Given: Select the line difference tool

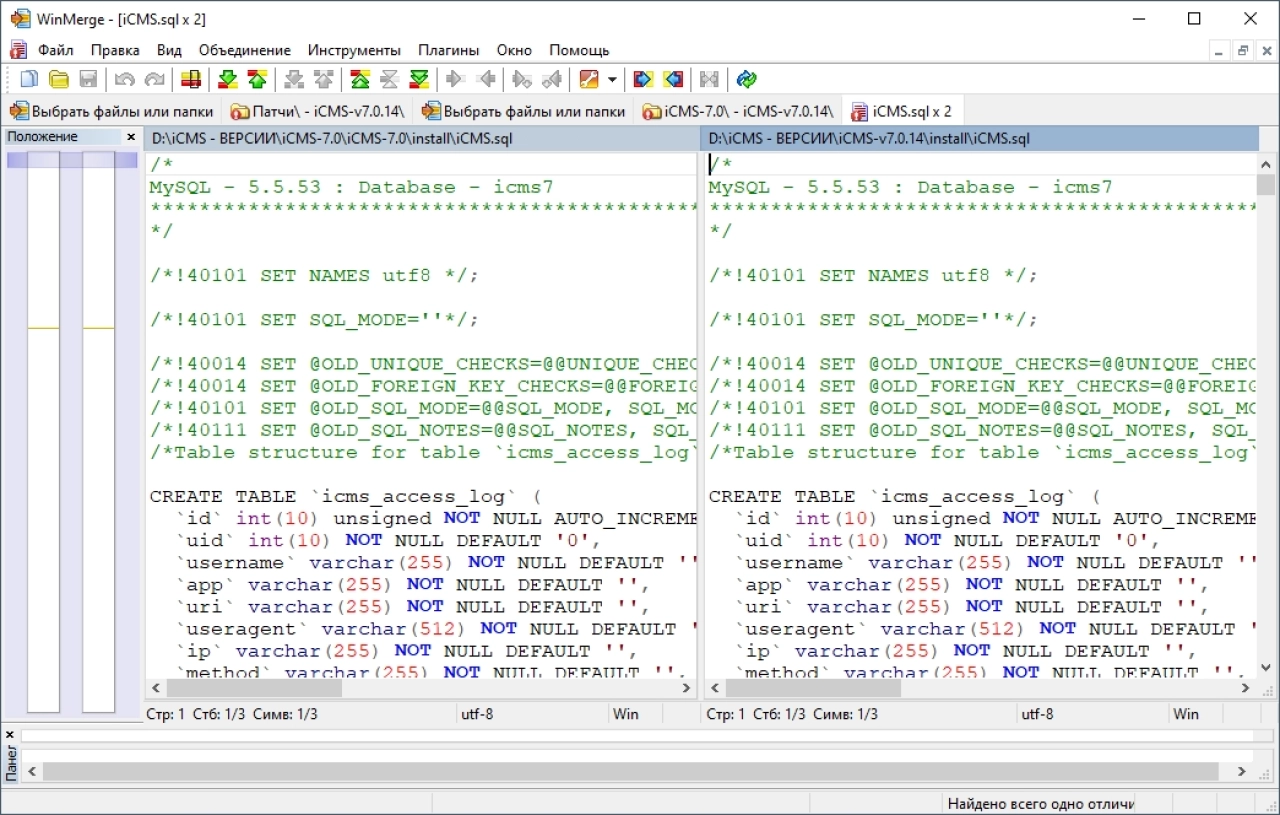Looking at the screenshot, I should pos(191,79).
